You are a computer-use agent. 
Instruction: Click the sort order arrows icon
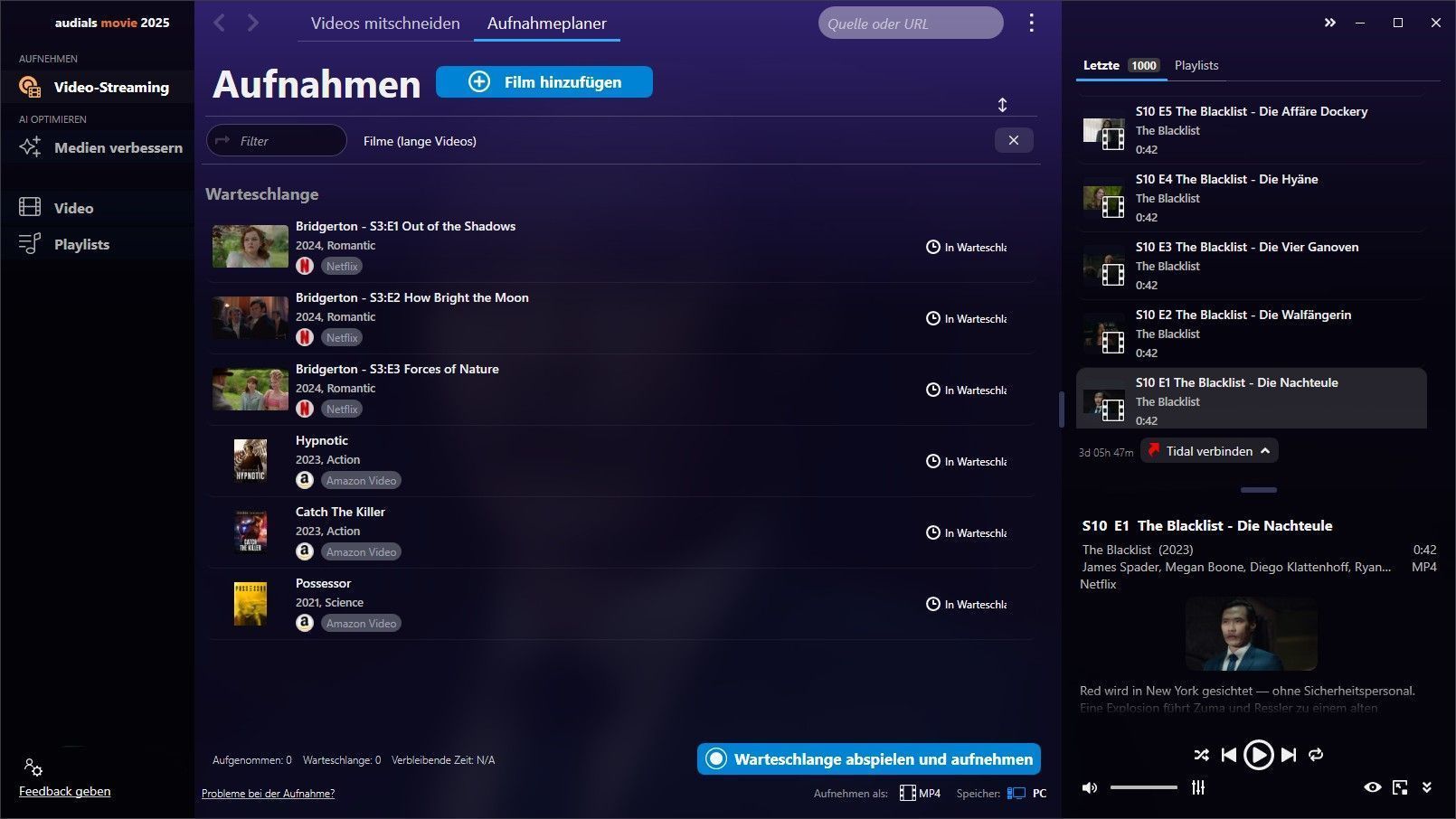click(x=1002, y=105)
